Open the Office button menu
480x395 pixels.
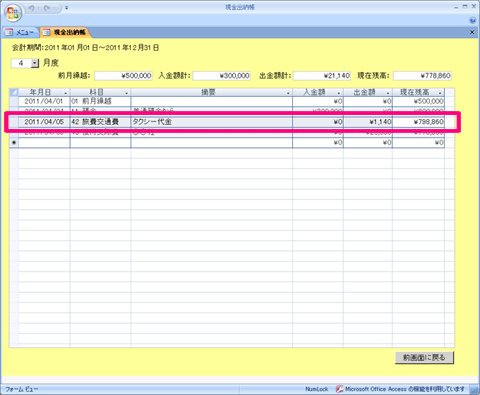(x=13, y=13)
